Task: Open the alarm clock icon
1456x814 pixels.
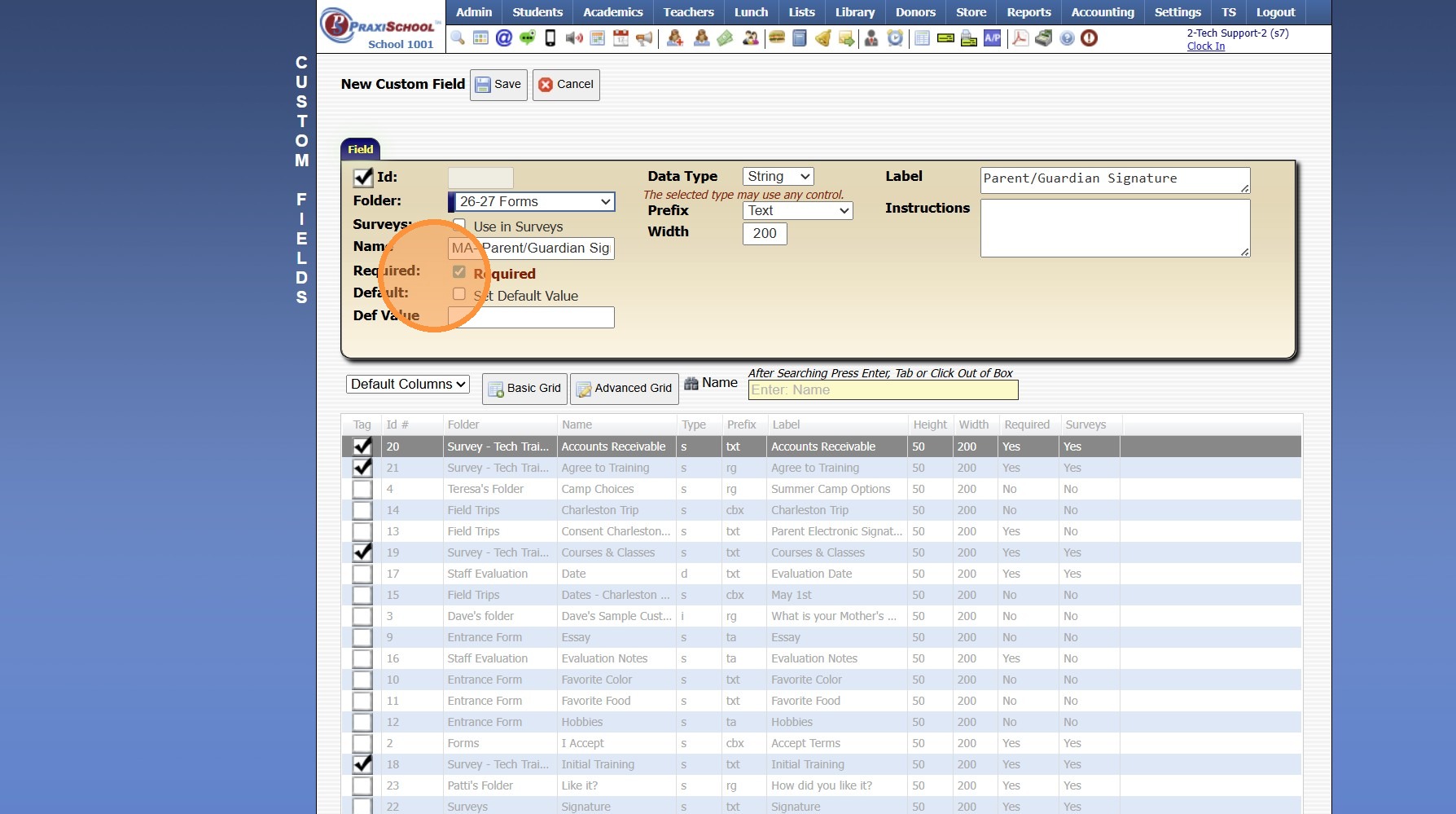Action: pos(895,38)
